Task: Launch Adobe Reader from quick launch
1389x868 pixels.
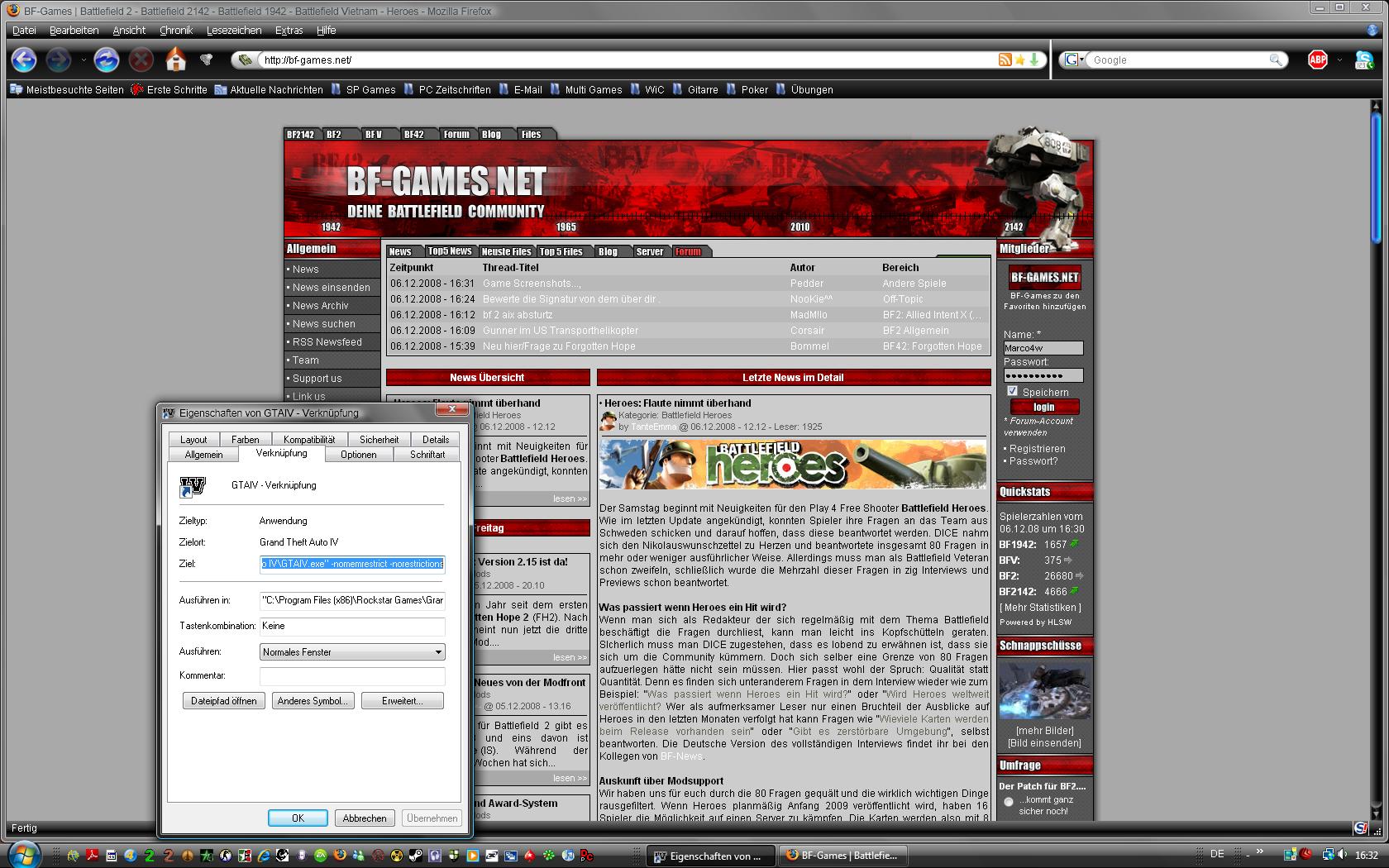Action: [x=92, y=856]
